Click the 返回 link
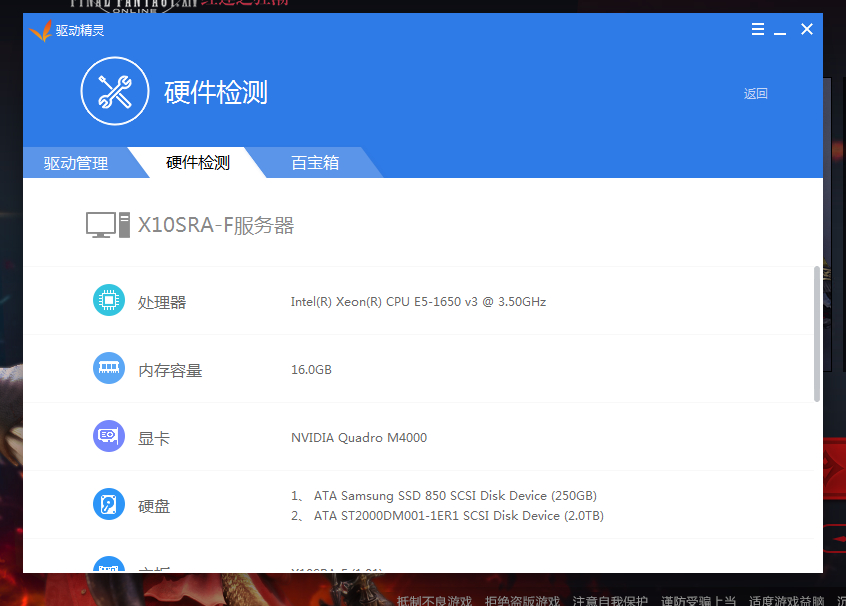846x606 pixels. click(755, 93)
